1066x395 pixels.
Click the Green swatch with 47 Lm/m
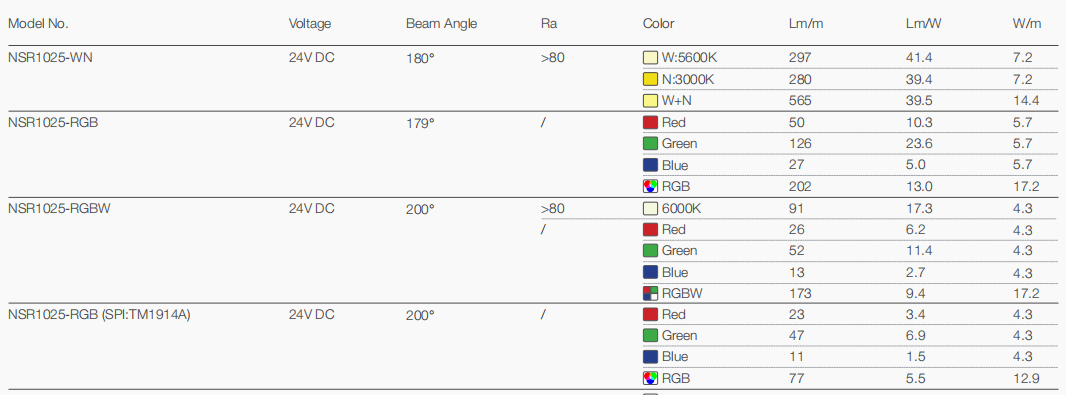(651, 335)
